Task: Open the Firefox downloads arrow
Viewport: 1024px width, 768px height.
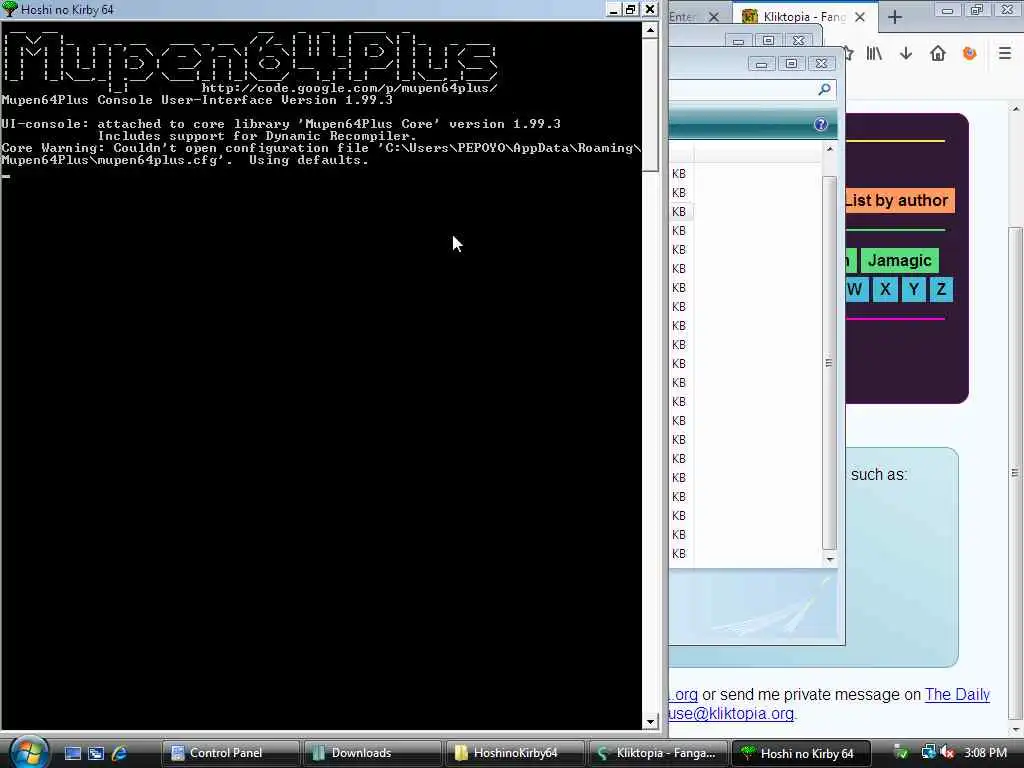Action: (x=906, y=54)
